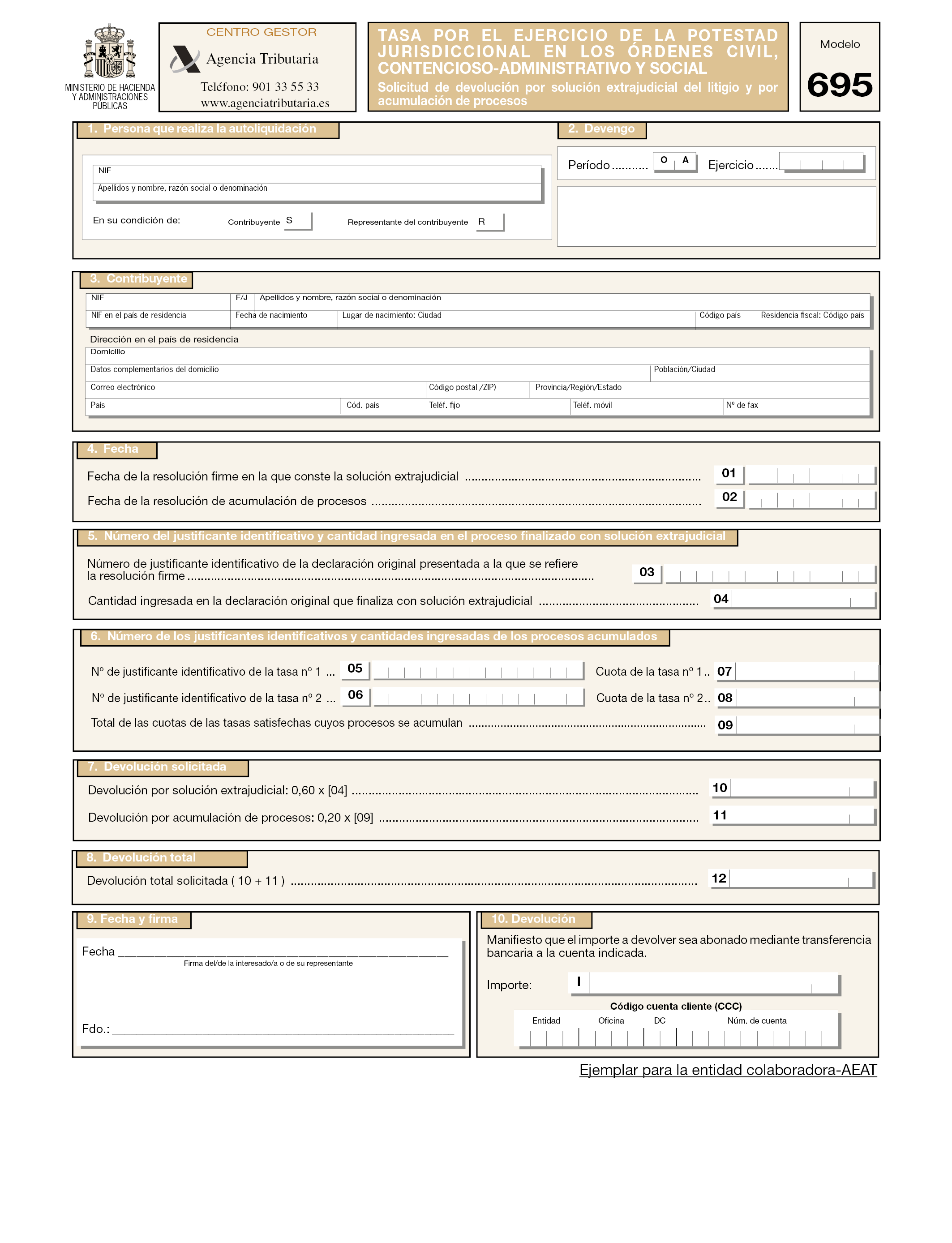Screen dimensions: 952x1243
Task: Click the DC digits of the CCC
Action: (660, 1038)
